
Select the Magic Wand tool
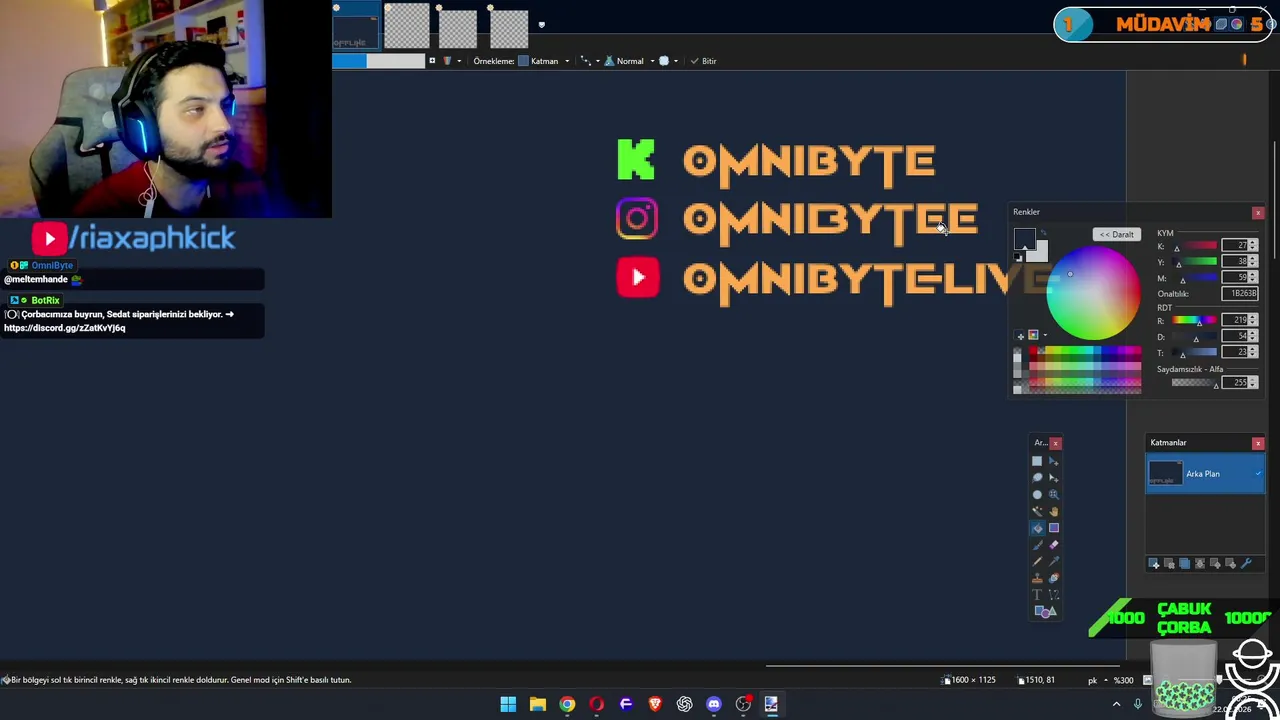pyautogui.click(x=1037, y=511)
